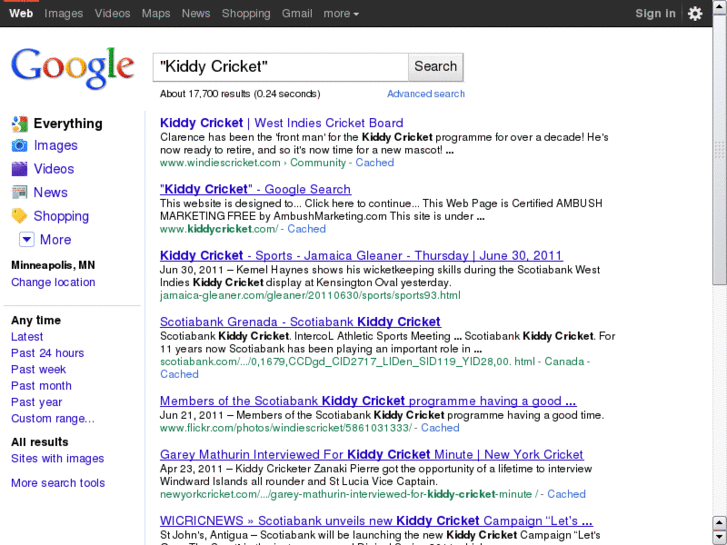The height and width of the screenshot is (545, 727).
Task: Open Members of the Scotiabank Kiddy Cricket result
Action: click(x=368, y=401)
